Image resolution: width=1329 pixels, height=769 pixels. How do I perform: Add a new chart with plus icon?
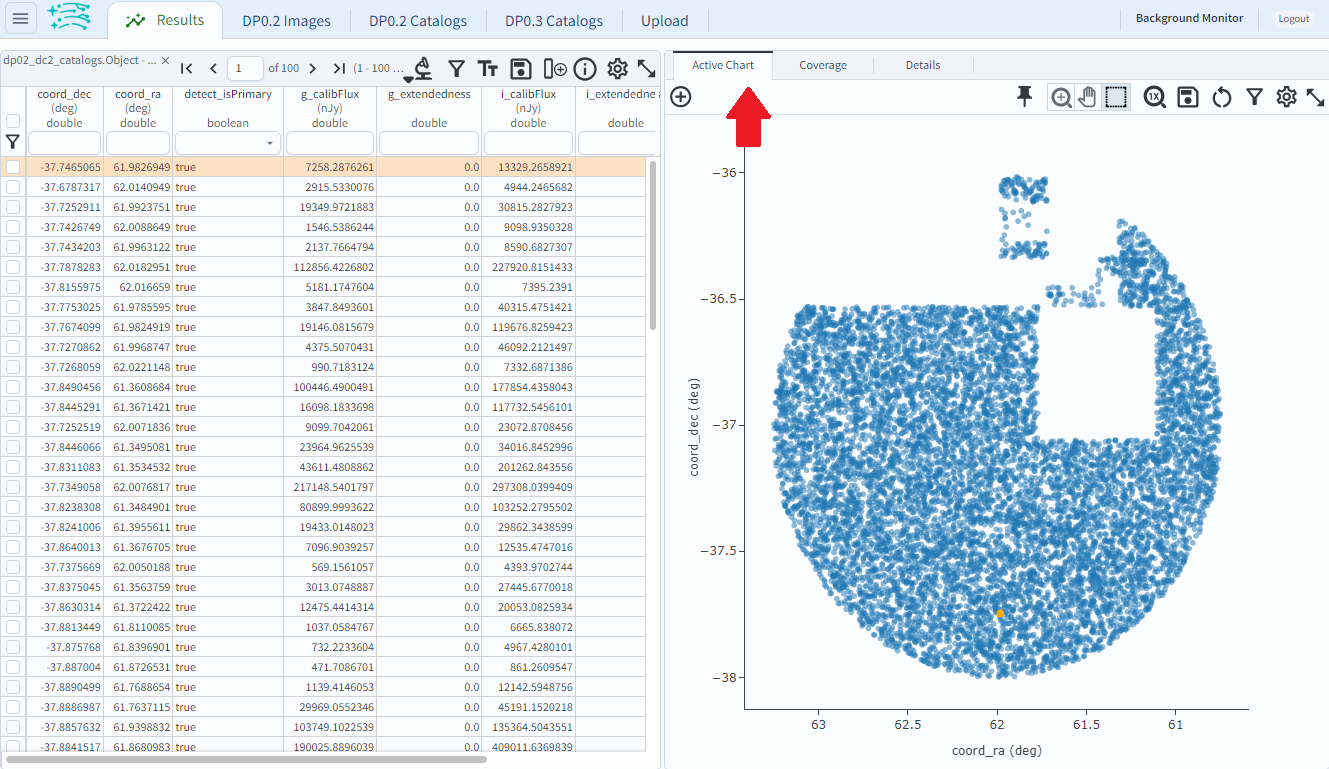681,97
